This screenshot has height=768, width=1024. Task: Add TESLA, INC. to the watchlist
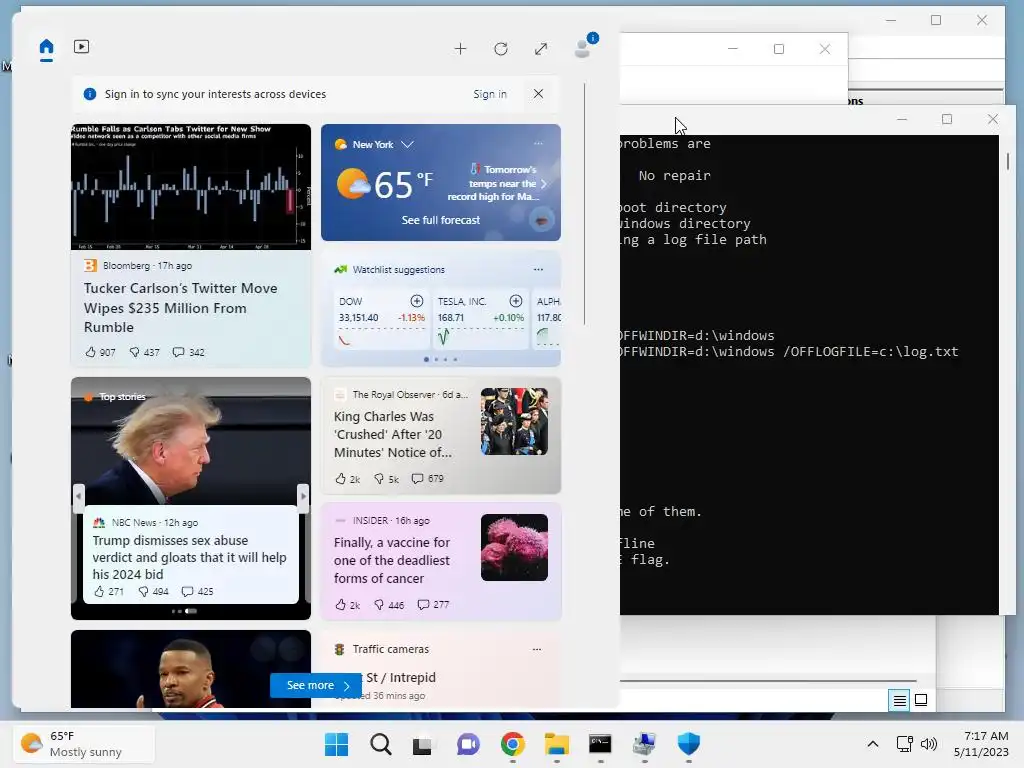516,300
